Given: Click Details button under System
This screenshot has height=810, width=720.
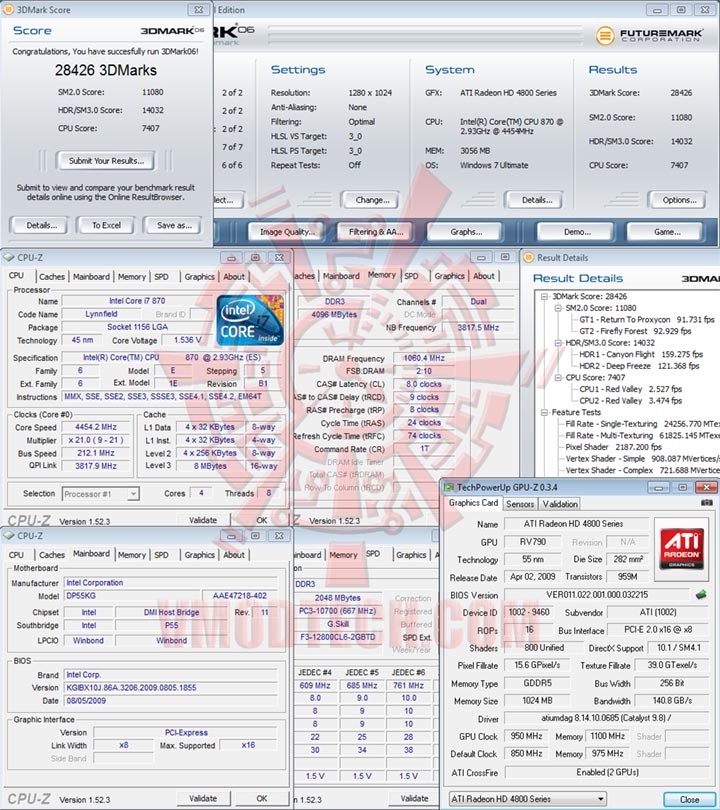Looking at the screenshot, I should pyautogui.click(x=536, y=200).
